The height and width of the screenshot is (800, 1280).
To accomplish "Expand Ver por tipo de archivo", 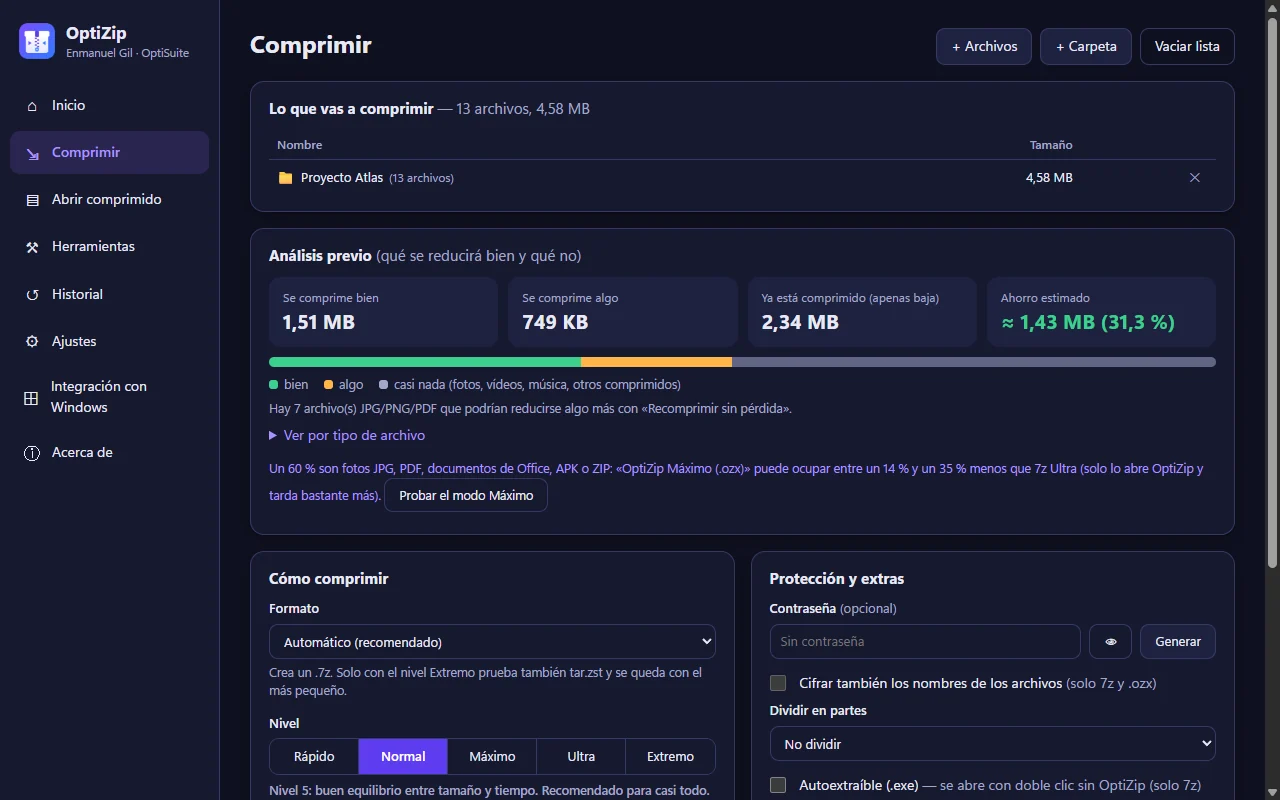I will pos(347,436).
